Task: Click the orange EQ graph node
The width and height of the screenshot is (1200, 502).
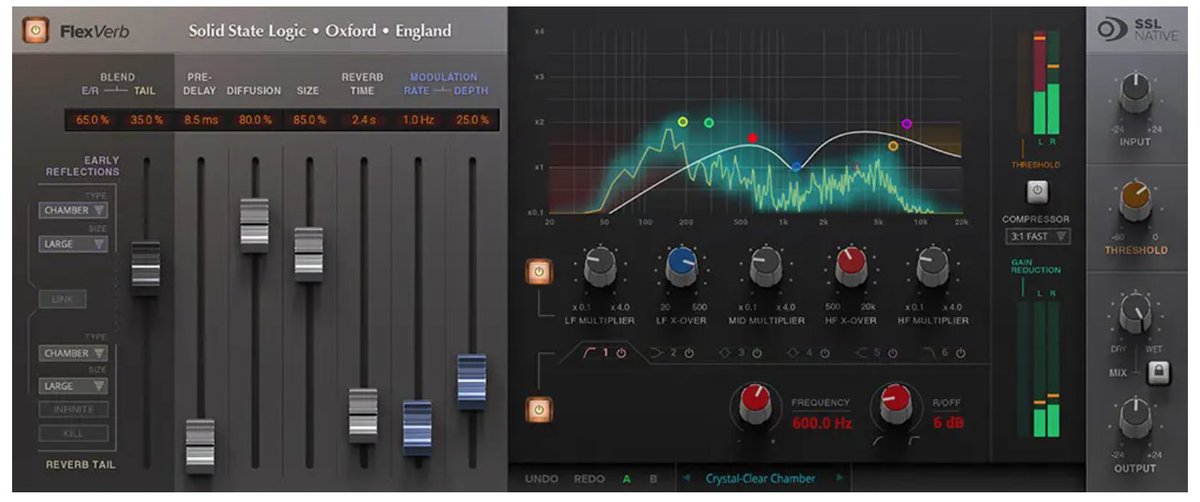Action: 893,146
